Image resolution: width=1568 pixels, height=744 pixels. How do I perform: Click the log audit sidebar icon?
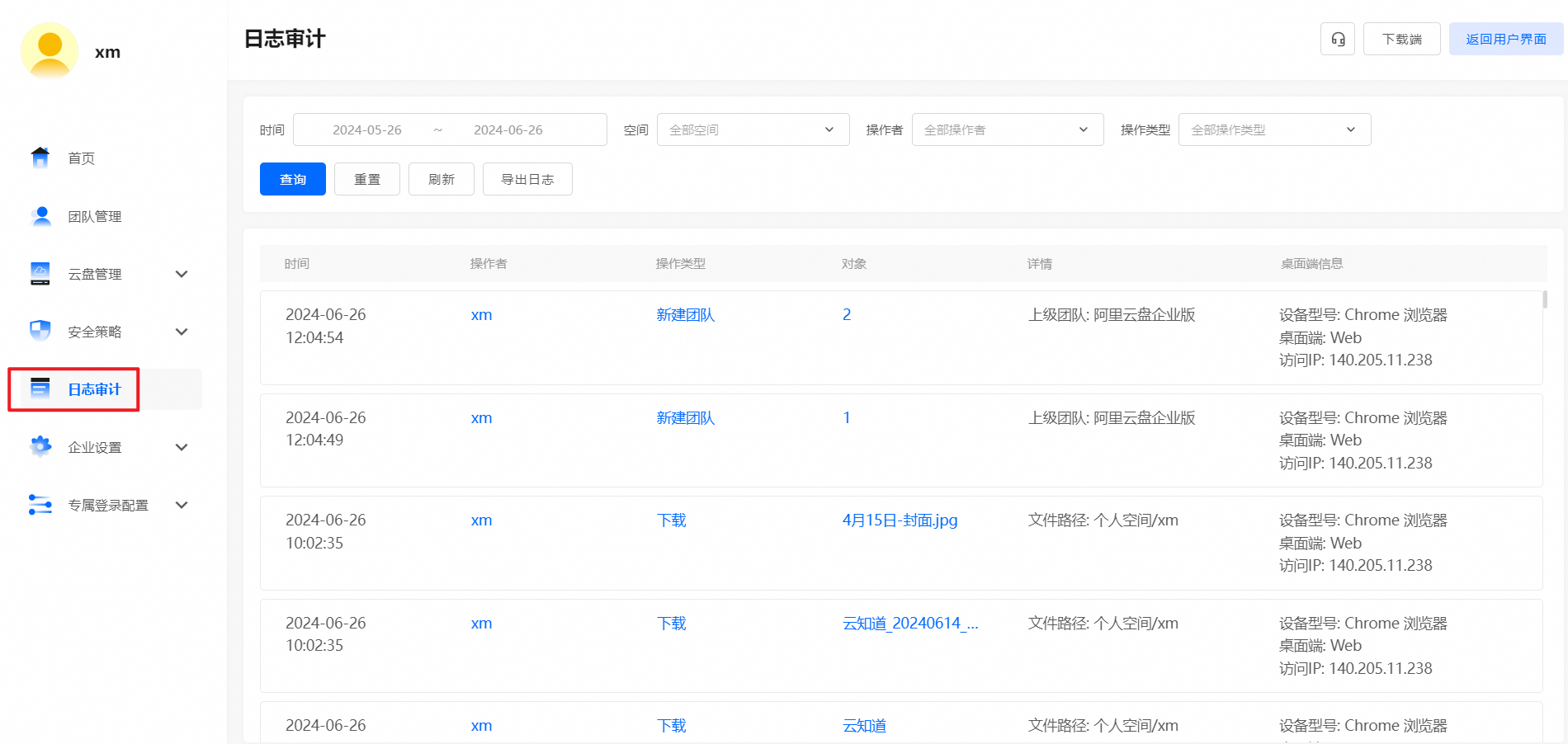(40, 388)
